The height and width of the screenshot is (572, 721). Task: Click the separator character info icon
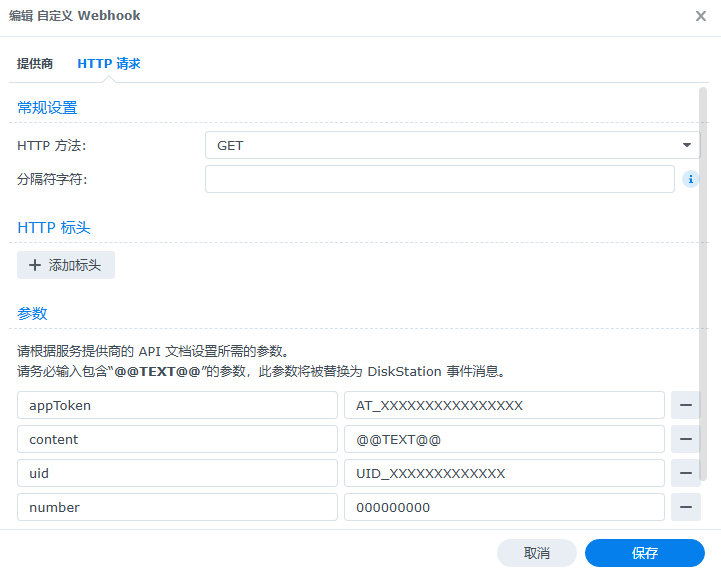[690, 179]
